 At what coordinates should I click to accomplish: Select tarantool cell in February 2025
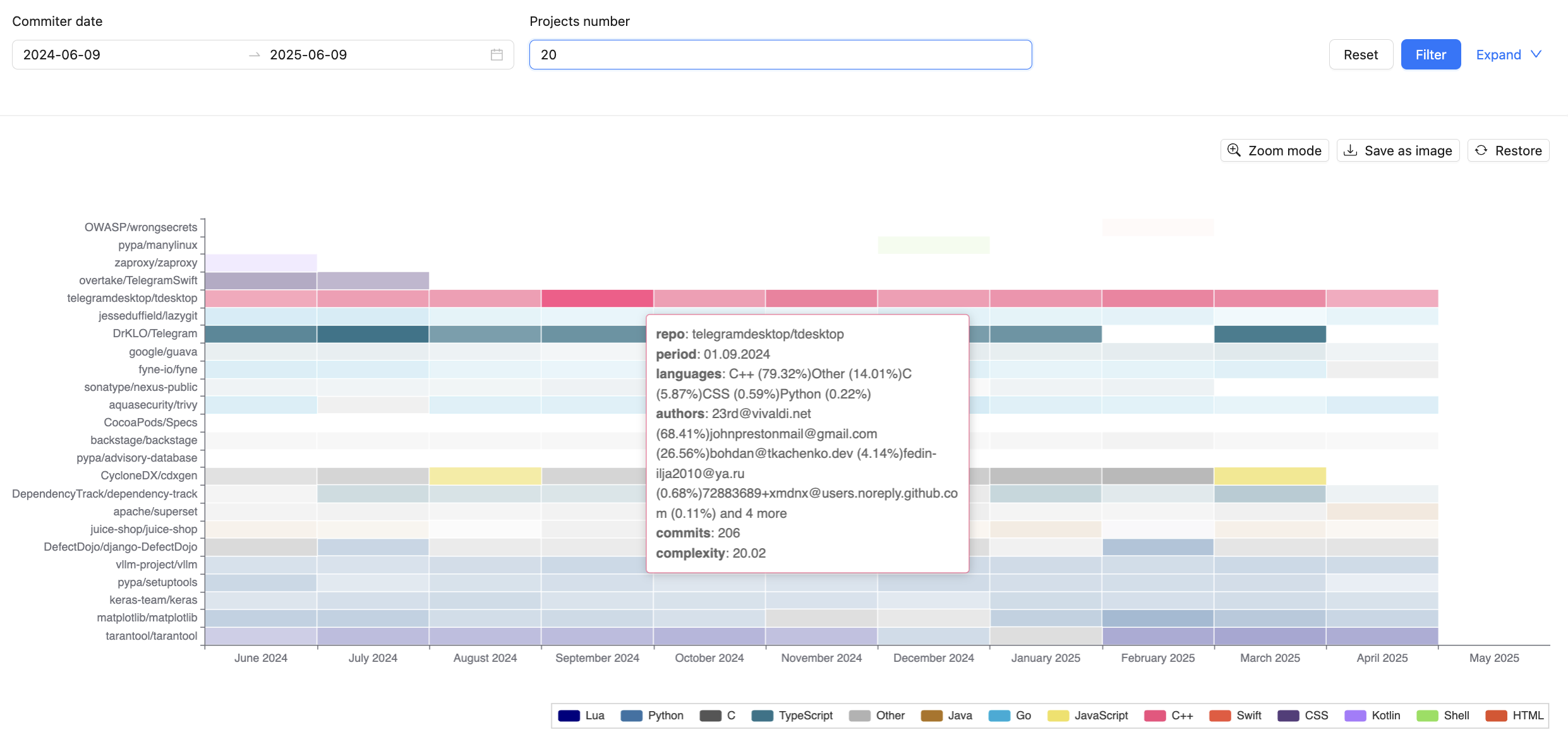click(x=1158, y=636)
